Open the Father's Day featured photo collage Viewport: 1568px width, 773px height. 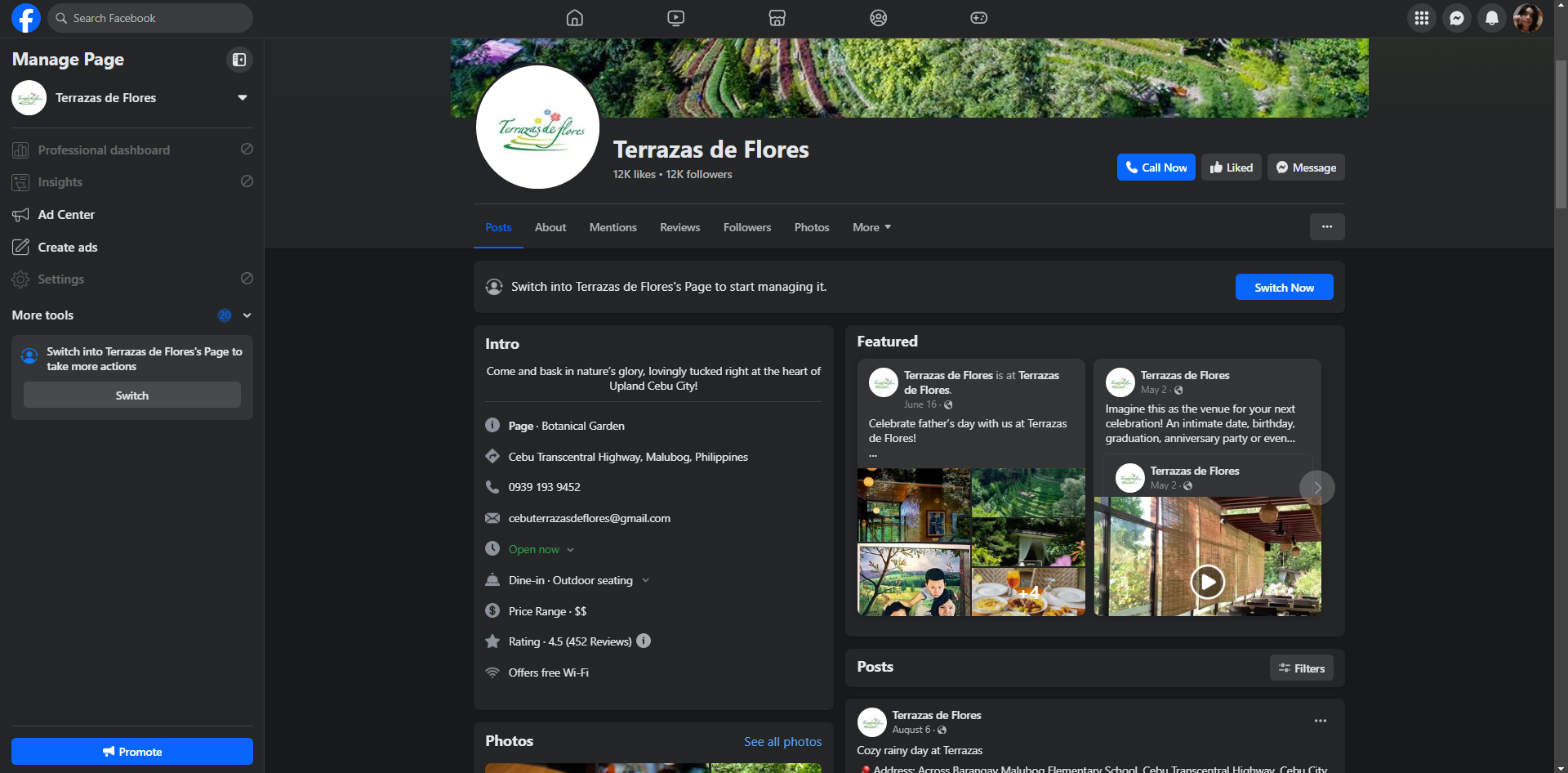[x=971, y=542]
